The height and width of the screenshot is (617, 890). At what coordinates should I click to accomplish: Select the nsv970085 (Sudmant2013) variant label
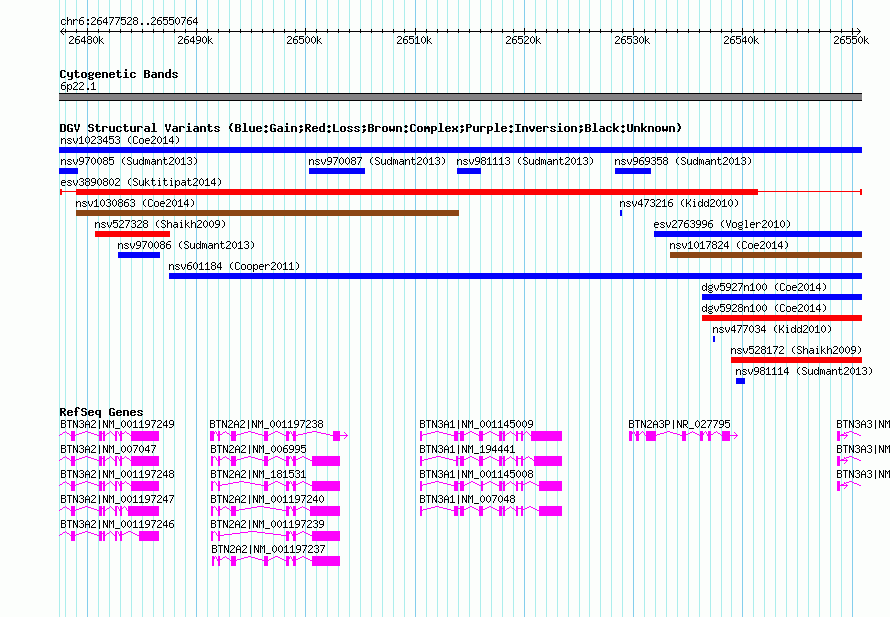coord(129,161)
